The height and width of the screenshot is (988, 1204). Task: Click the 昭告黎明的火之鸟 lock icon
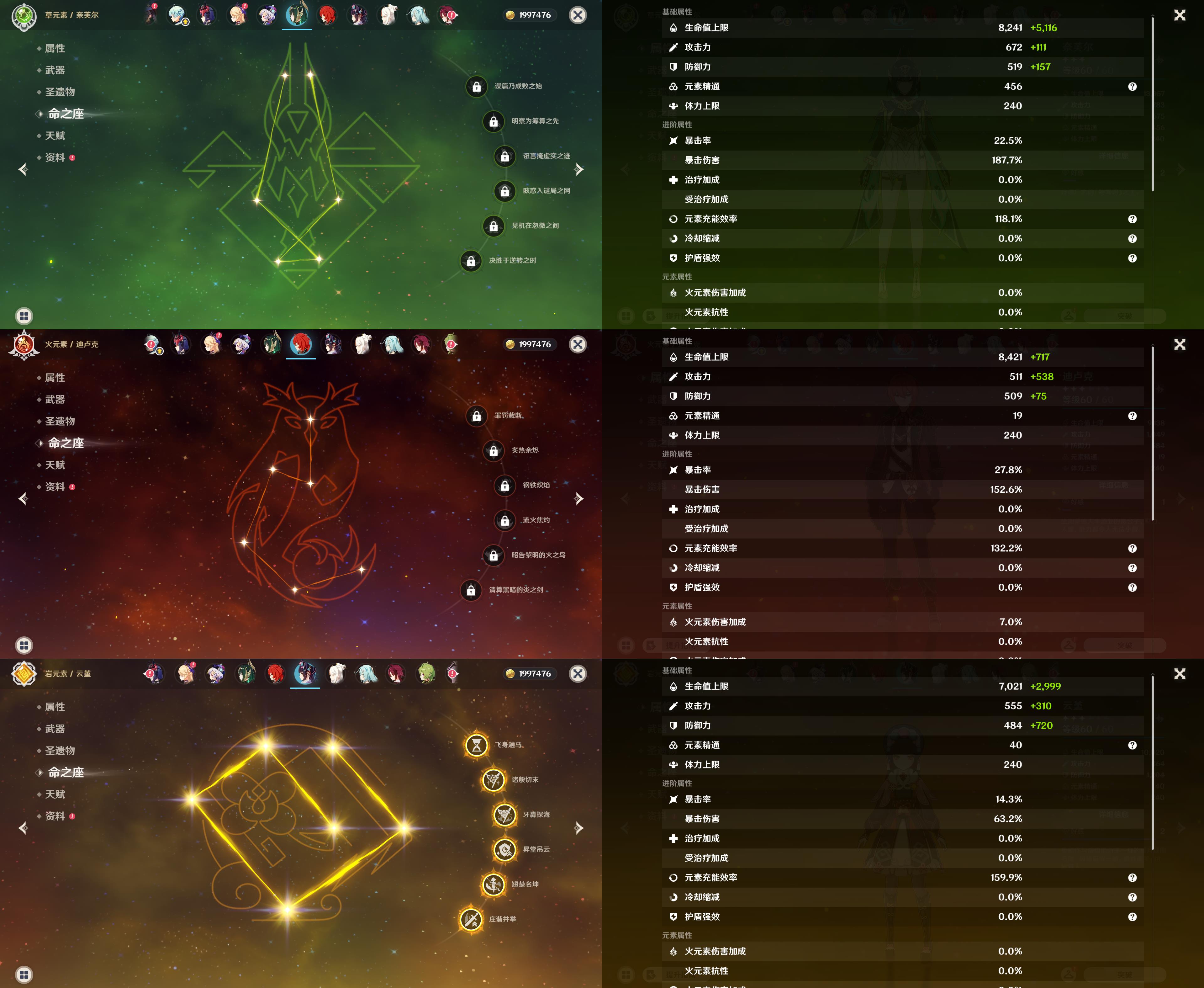click(494, 555)
